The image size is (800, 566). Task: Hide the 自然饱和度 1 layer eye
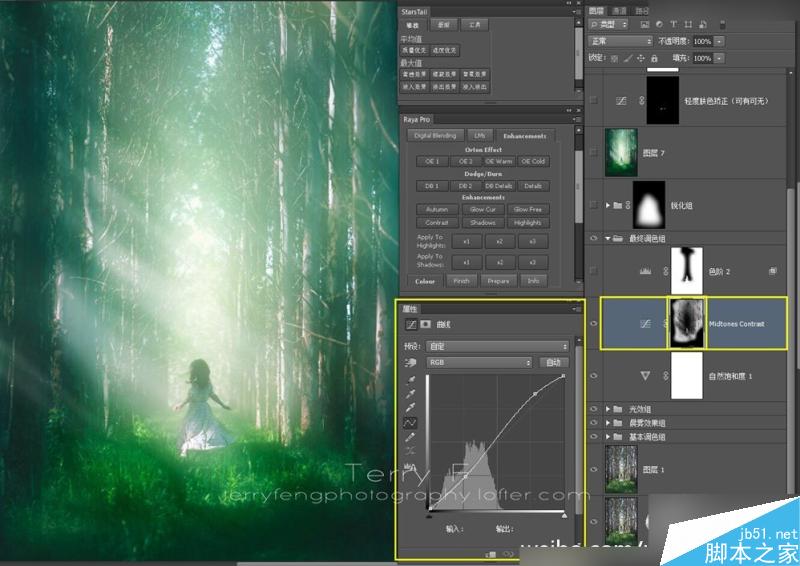pyautogui.click(x=593, y=376)
